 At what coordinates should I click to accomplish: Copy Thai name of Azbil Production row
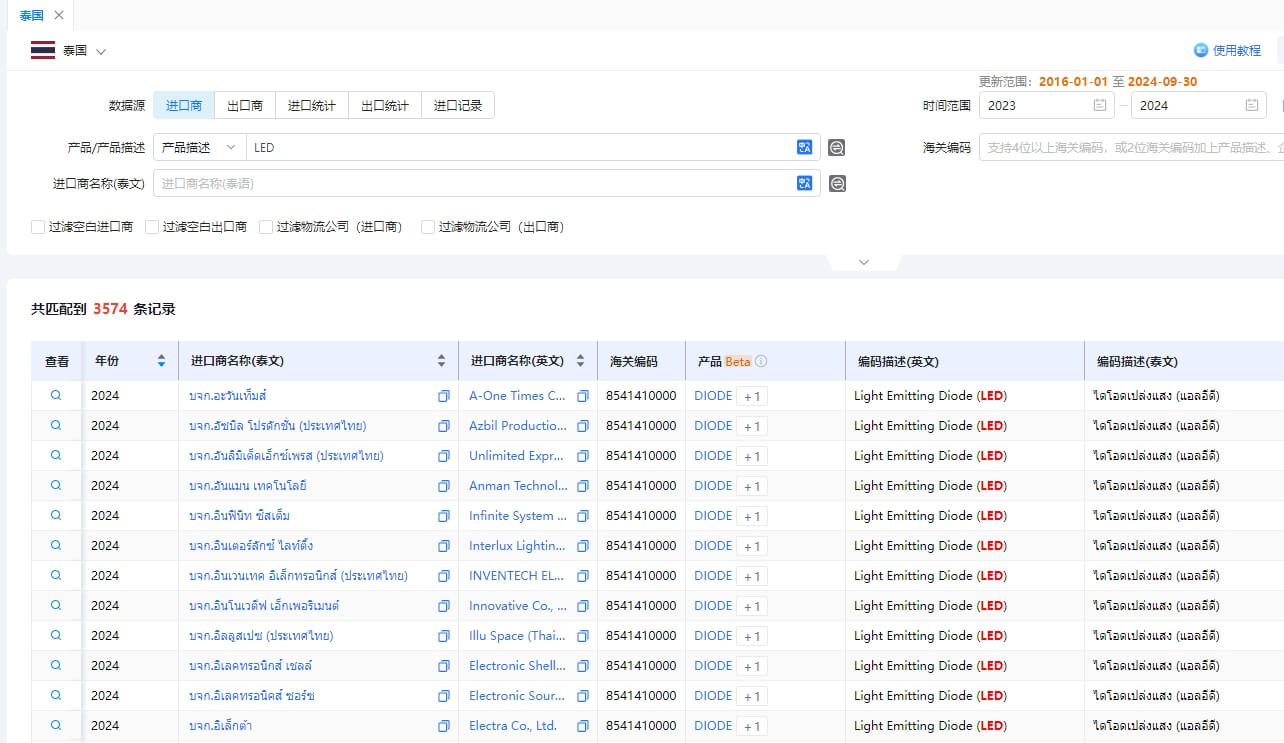point(444,426)
